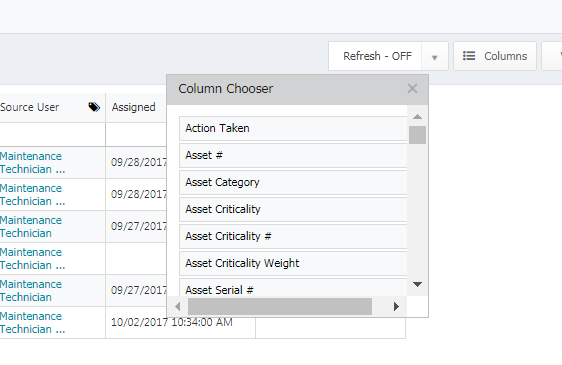Viewport: 562px width, 365px height.
Task: Click the tag icon in Source User header
Action: tap(94, 107)
